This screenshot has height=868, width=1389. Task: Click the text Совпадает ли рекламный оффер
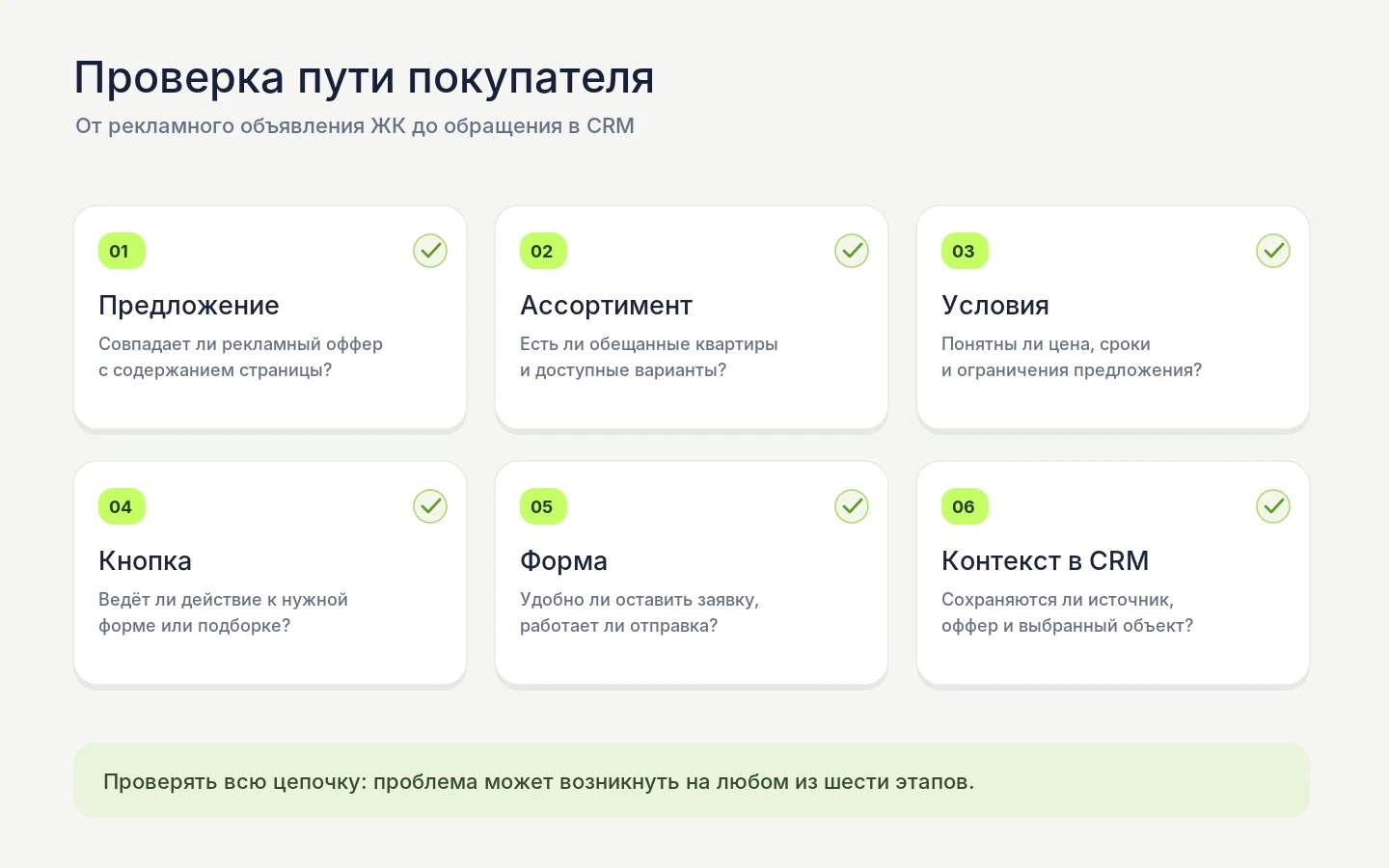(240, 344)
